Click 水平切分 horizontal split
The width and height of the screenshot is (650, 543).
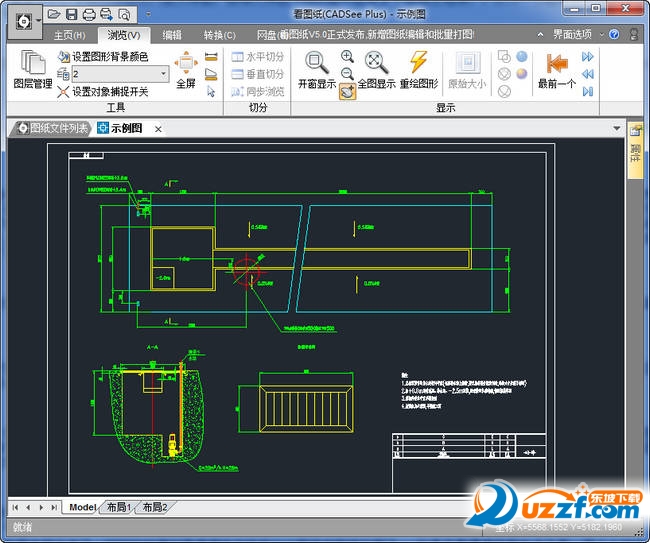[257, 57]
